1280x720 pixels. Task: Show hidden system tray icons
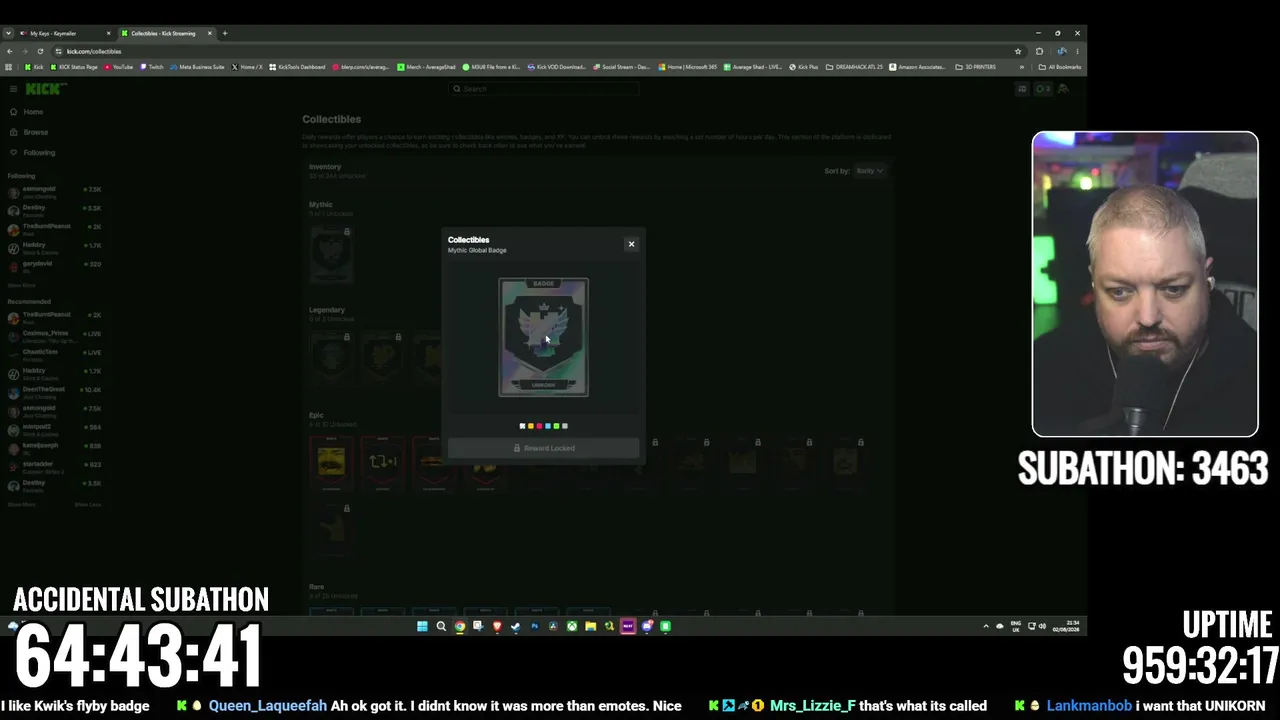pos(986,627)
